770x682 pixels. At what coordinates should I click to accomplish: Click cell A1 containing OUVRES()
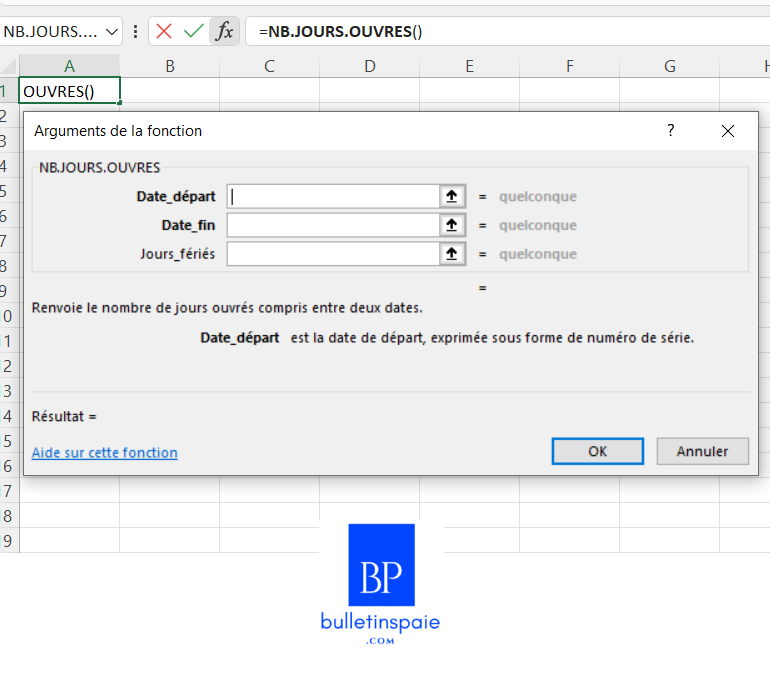click(70, 91)
